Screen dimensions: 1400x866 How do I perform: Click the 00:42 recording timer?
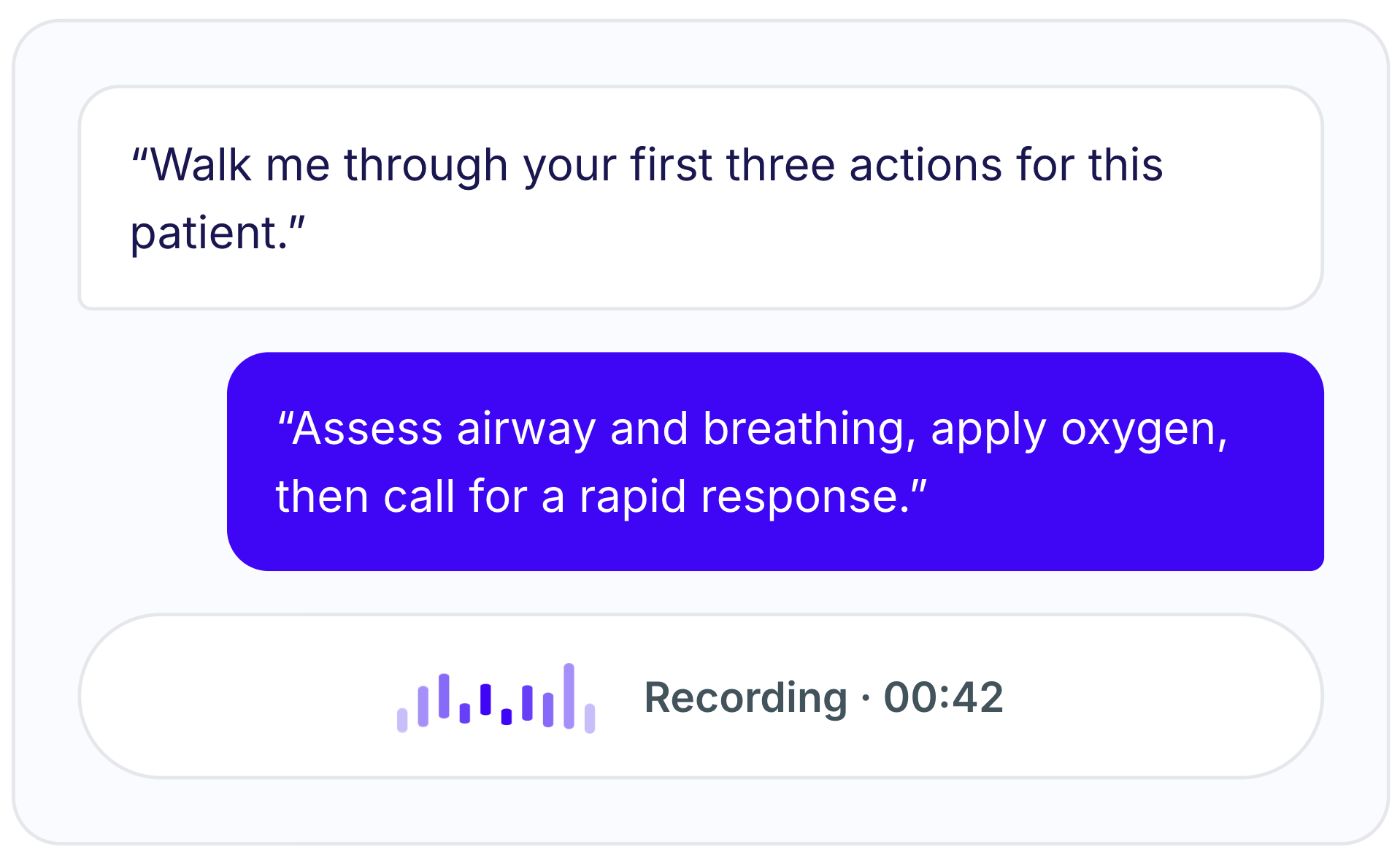coord(943,697)
